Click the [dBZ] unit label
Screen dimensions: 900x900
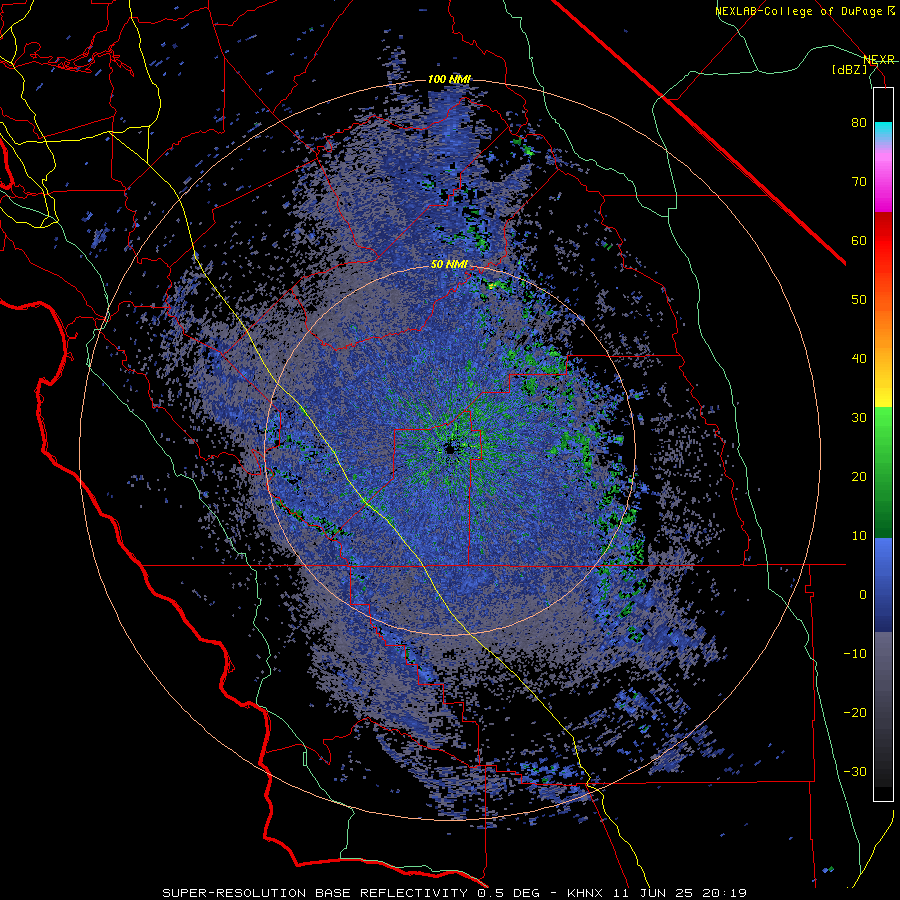pyautogui.click(x=849, y=69)
